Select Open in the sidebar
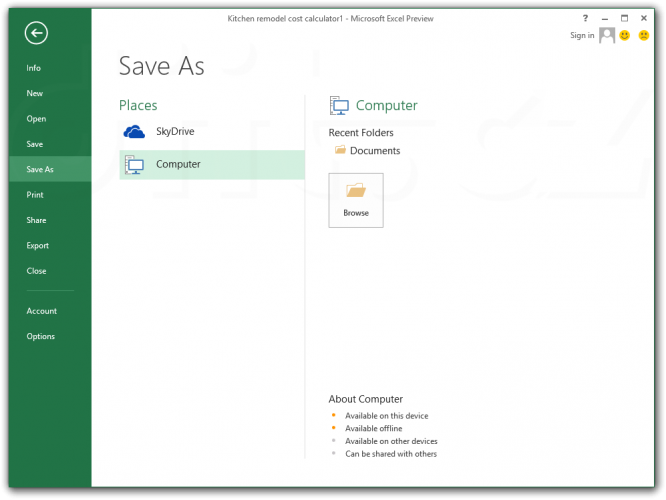The width and height of the screenshot is (666, 500). coord(36,119)
